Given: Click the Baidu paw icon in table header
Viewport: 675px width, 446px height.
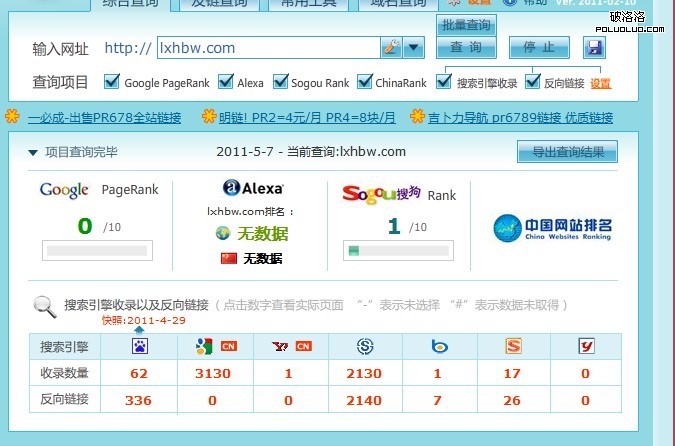Looking at the screenshot, I should pos(139,347).
